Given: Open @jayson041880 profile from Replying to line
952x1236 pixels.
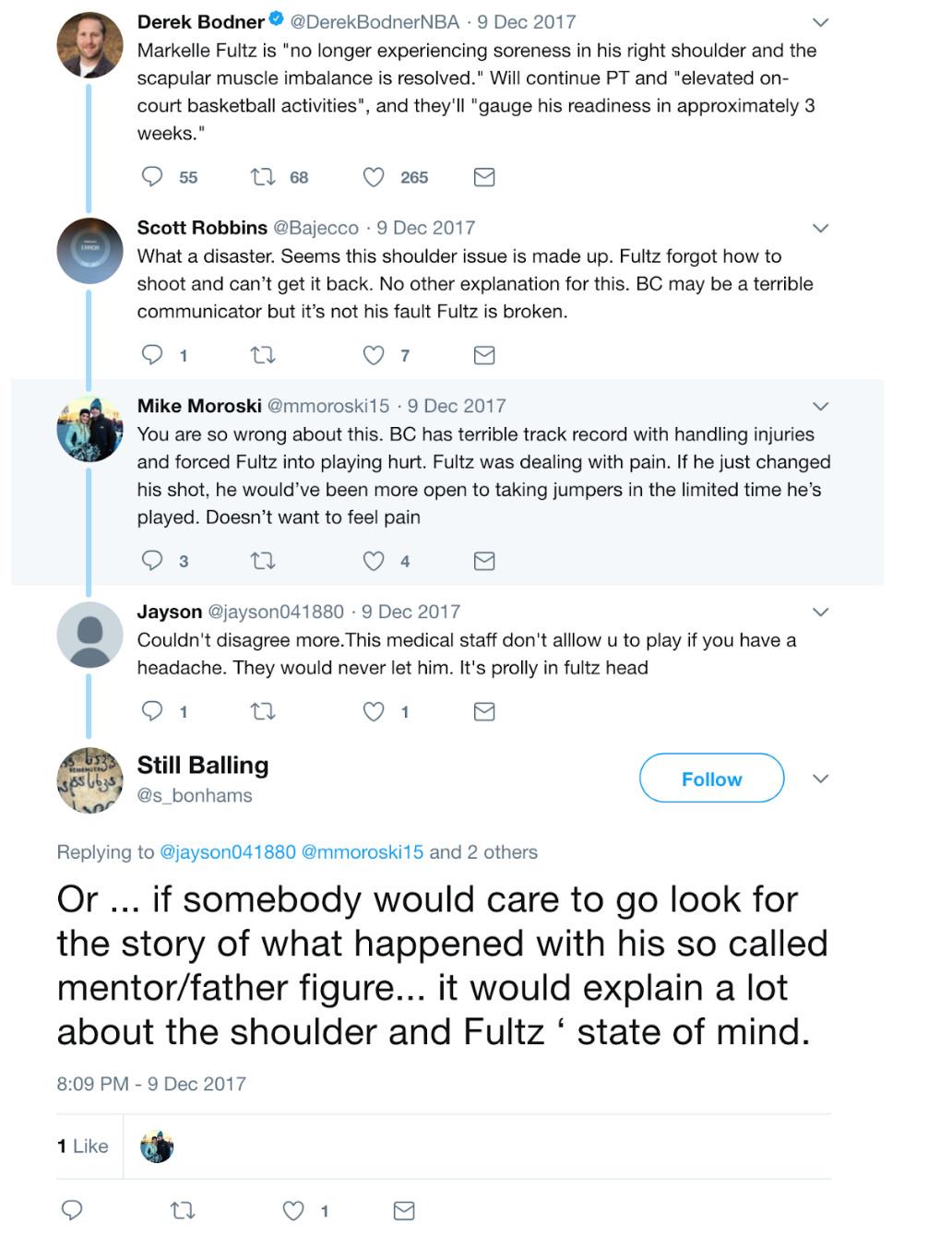Looking at the screenshot, I should click(x=228, y=852).
